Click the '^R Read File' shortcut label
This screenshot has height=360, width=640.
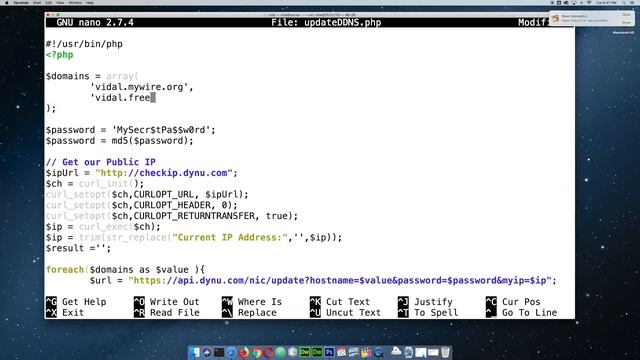point(167,313)
